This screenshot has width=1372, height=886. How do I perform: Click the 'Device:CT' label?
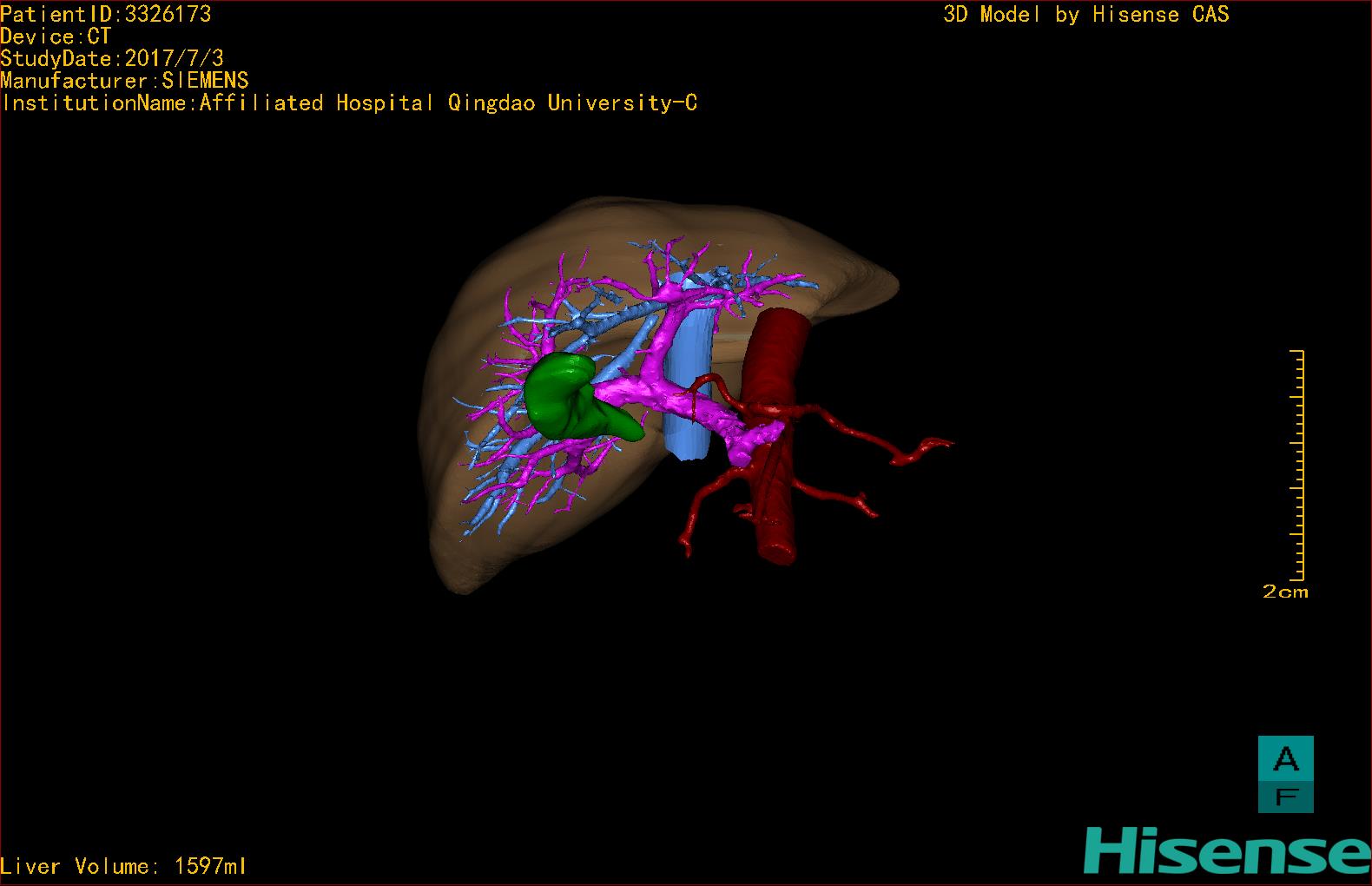tap(56, 36)
